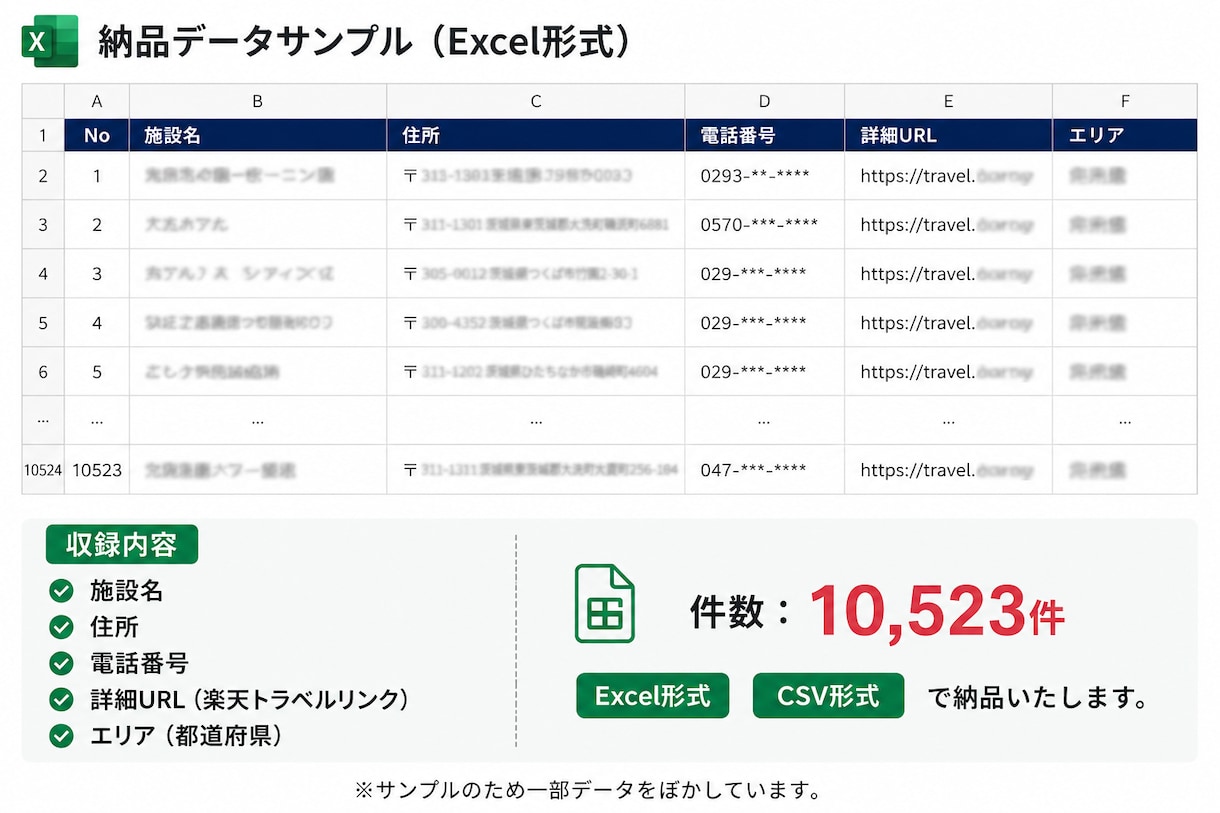The height and width of the screenshot is (813, 1220).
Task: Click phone cell 047-***-****
Action: (x=765, y=470)
